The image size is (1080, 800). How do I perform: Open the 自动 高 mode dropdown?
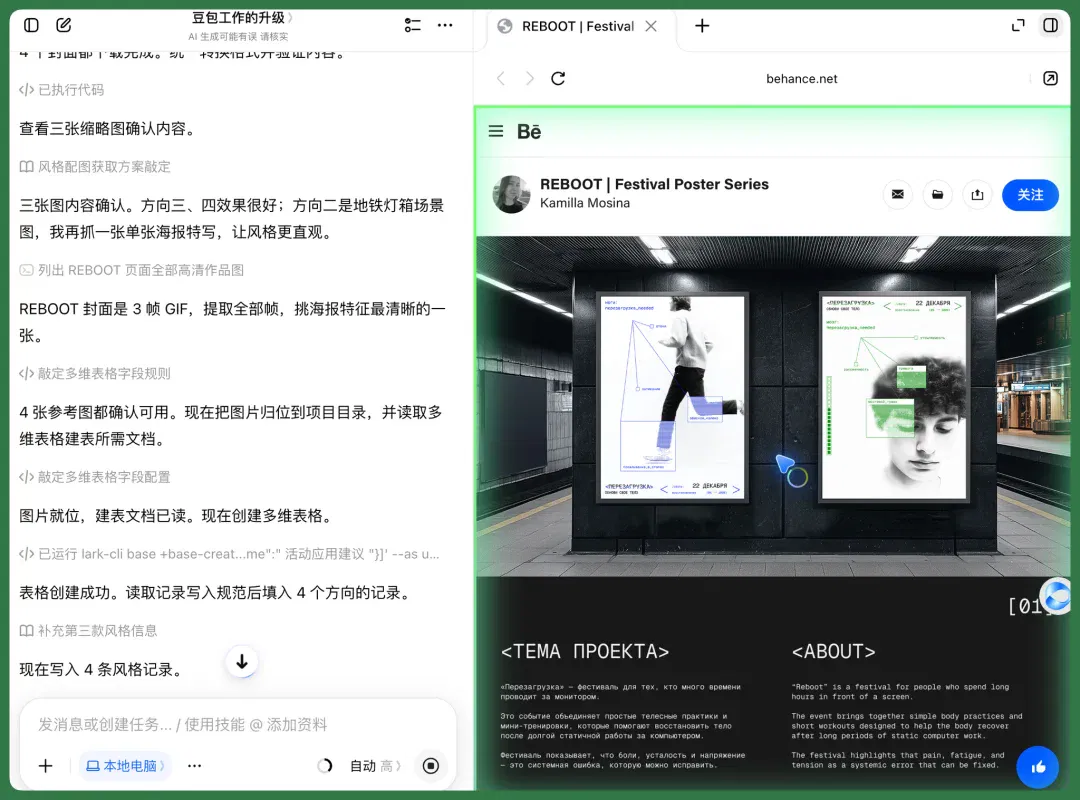(x=375, y=766)
